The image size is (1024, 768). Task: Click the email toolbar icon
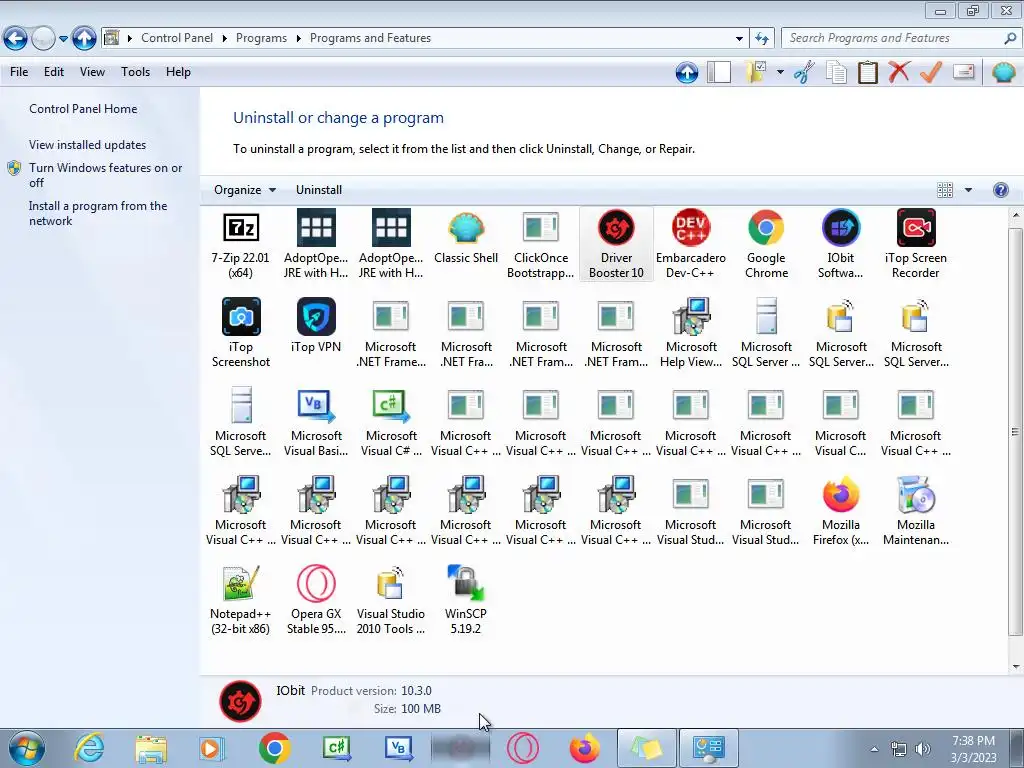pyautogui.click(x=963, y=72)
